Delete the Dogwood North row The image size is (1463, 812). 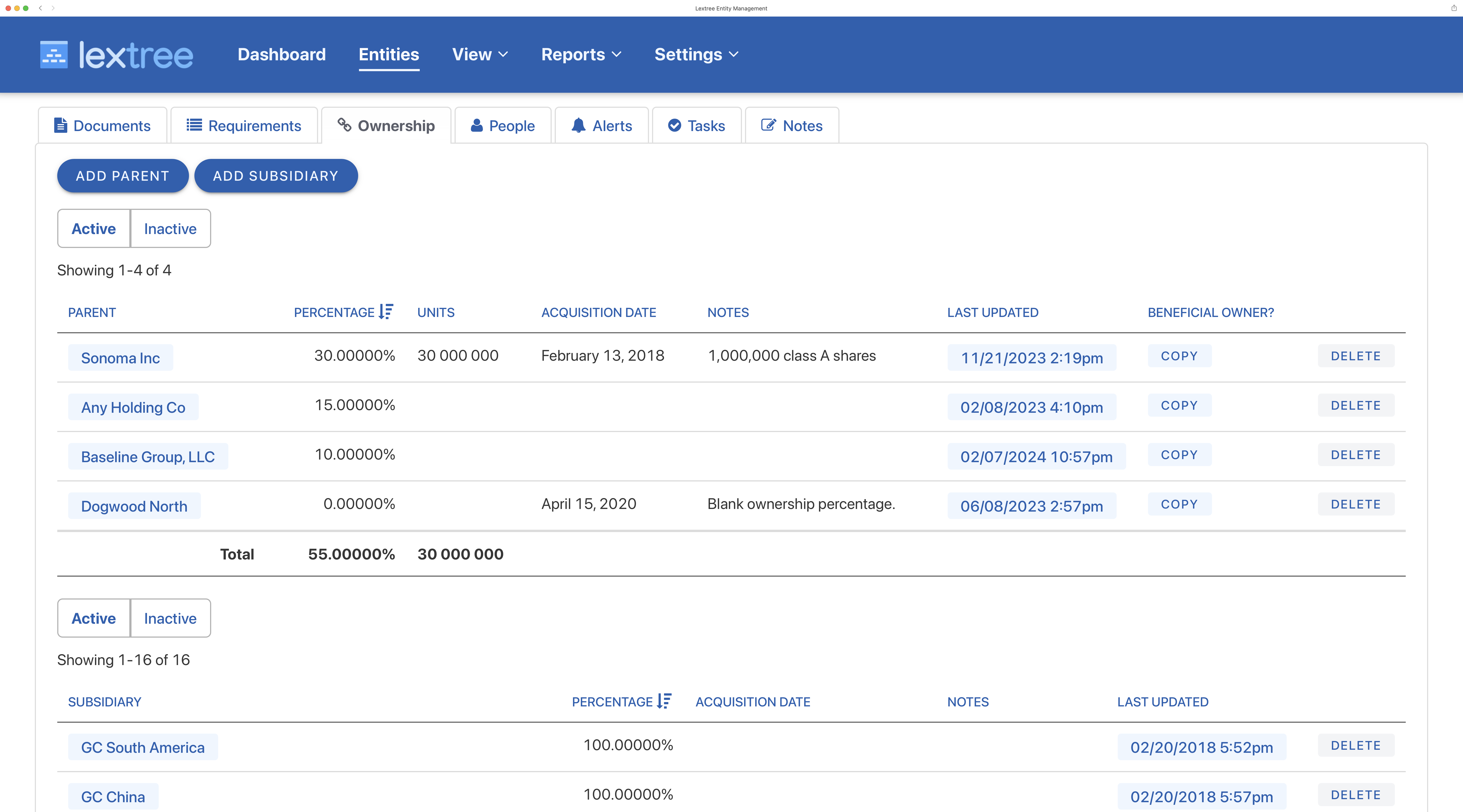pyautogui.click(x=1356, y=504)
